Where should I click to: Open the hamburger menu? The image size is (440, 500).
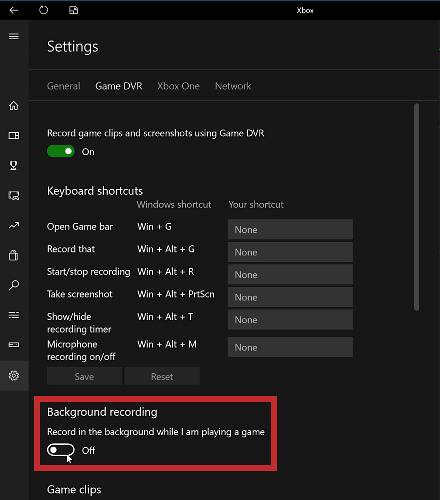point(14,36)
